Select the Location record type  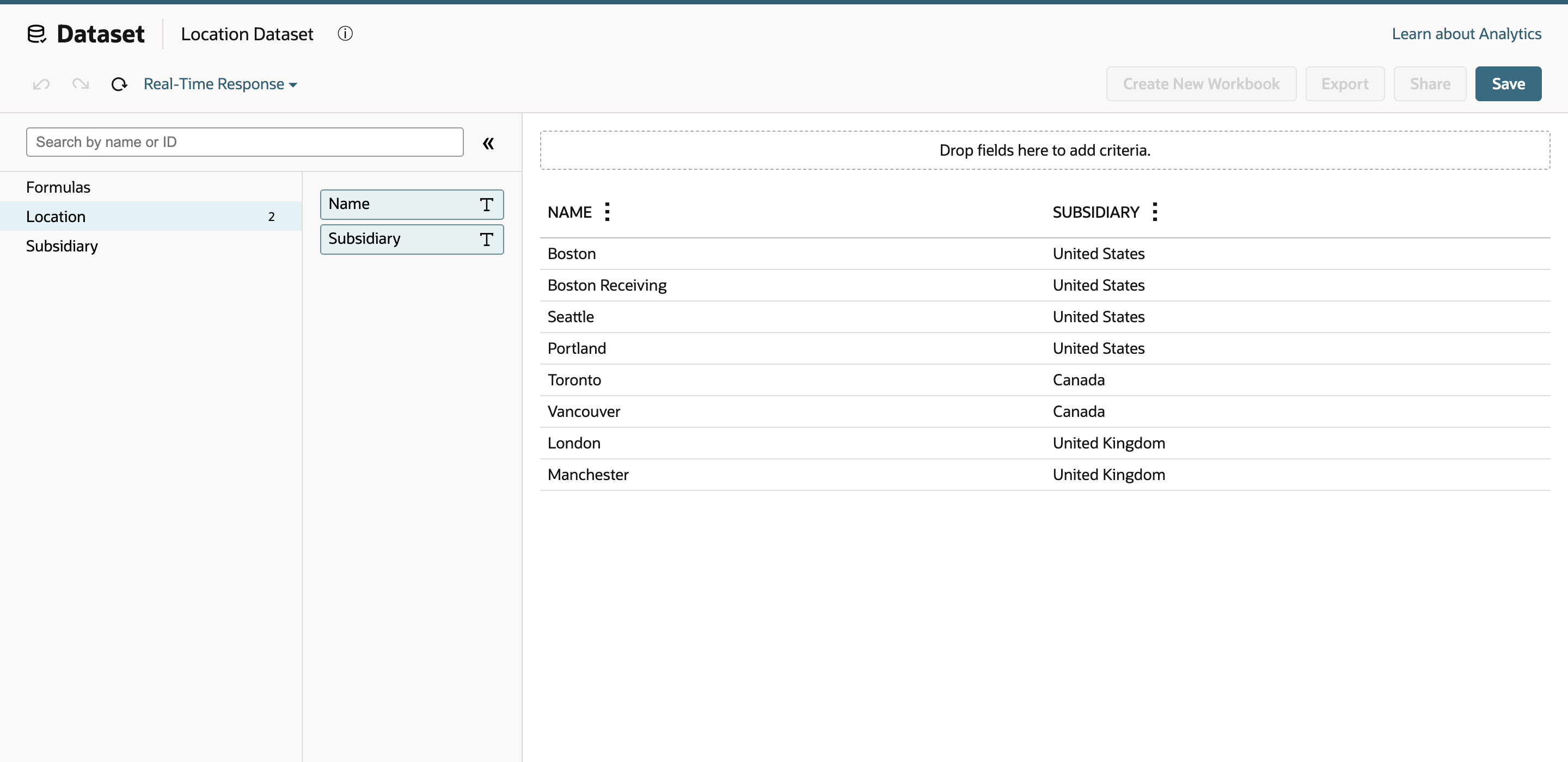pyautogui.click(x=151, y=216)
